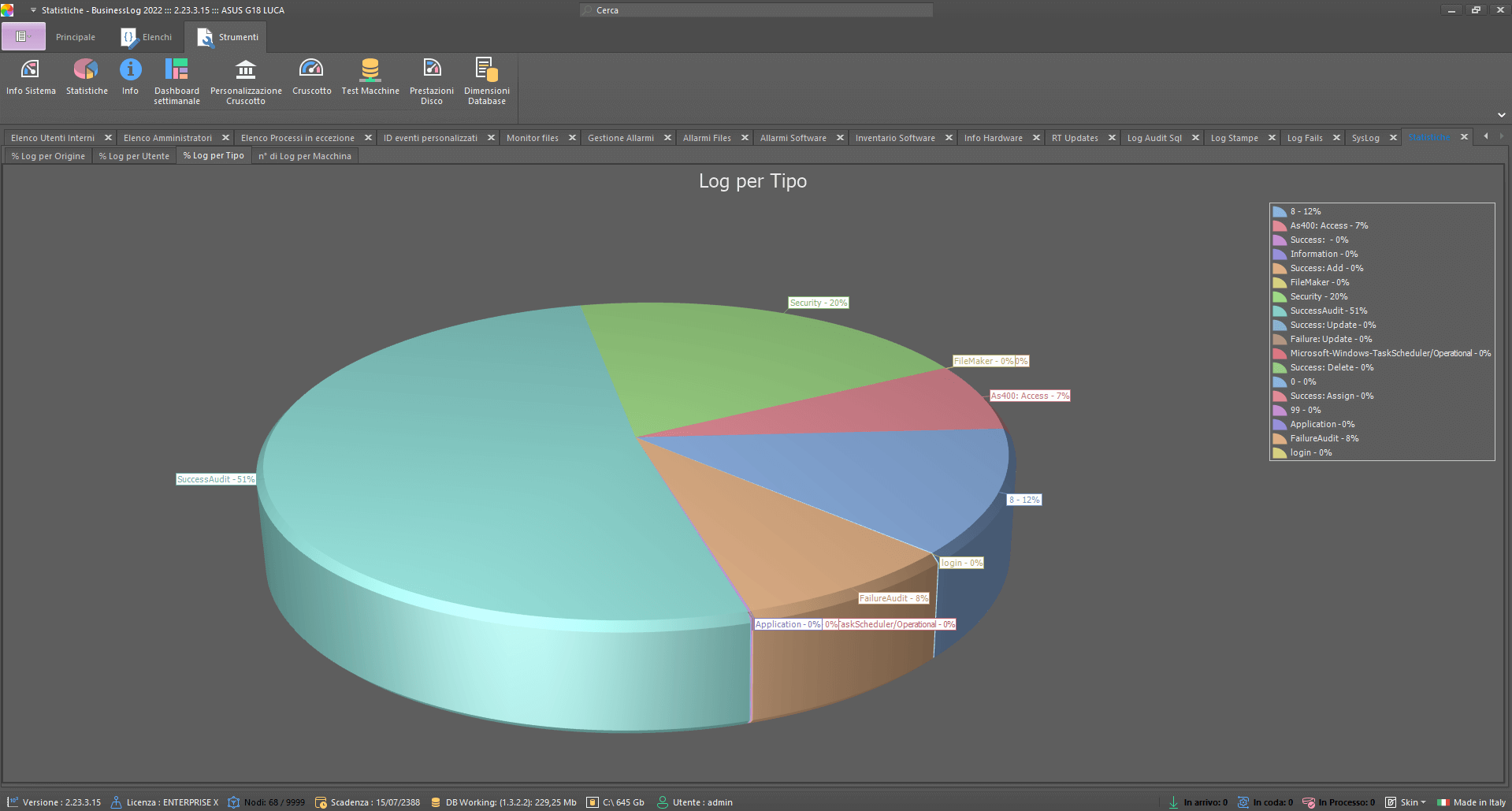The height and width of the screenshot is (811, 1512).
Task: Switch to the Principale ribbon tab
Action: tap(75, 37)
